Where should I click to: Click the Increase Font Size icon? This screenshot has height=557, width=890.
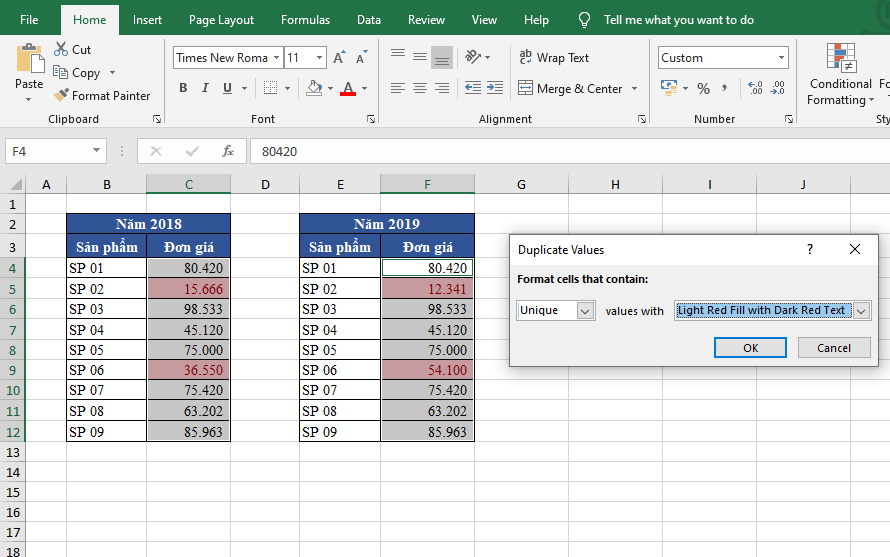pos(340,58)
